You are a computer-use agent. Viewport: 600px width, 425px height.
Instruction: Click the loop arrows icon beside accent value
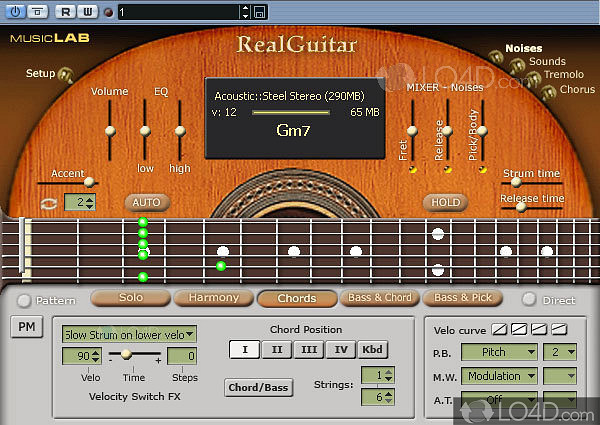tap(49, 203)
